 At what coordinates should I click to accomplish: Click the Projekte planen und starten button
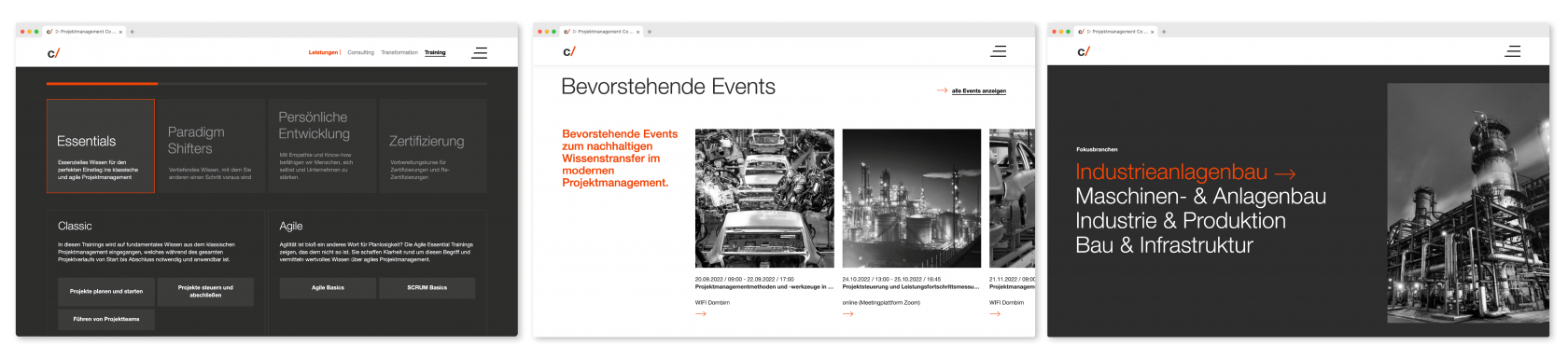point(106,291)
